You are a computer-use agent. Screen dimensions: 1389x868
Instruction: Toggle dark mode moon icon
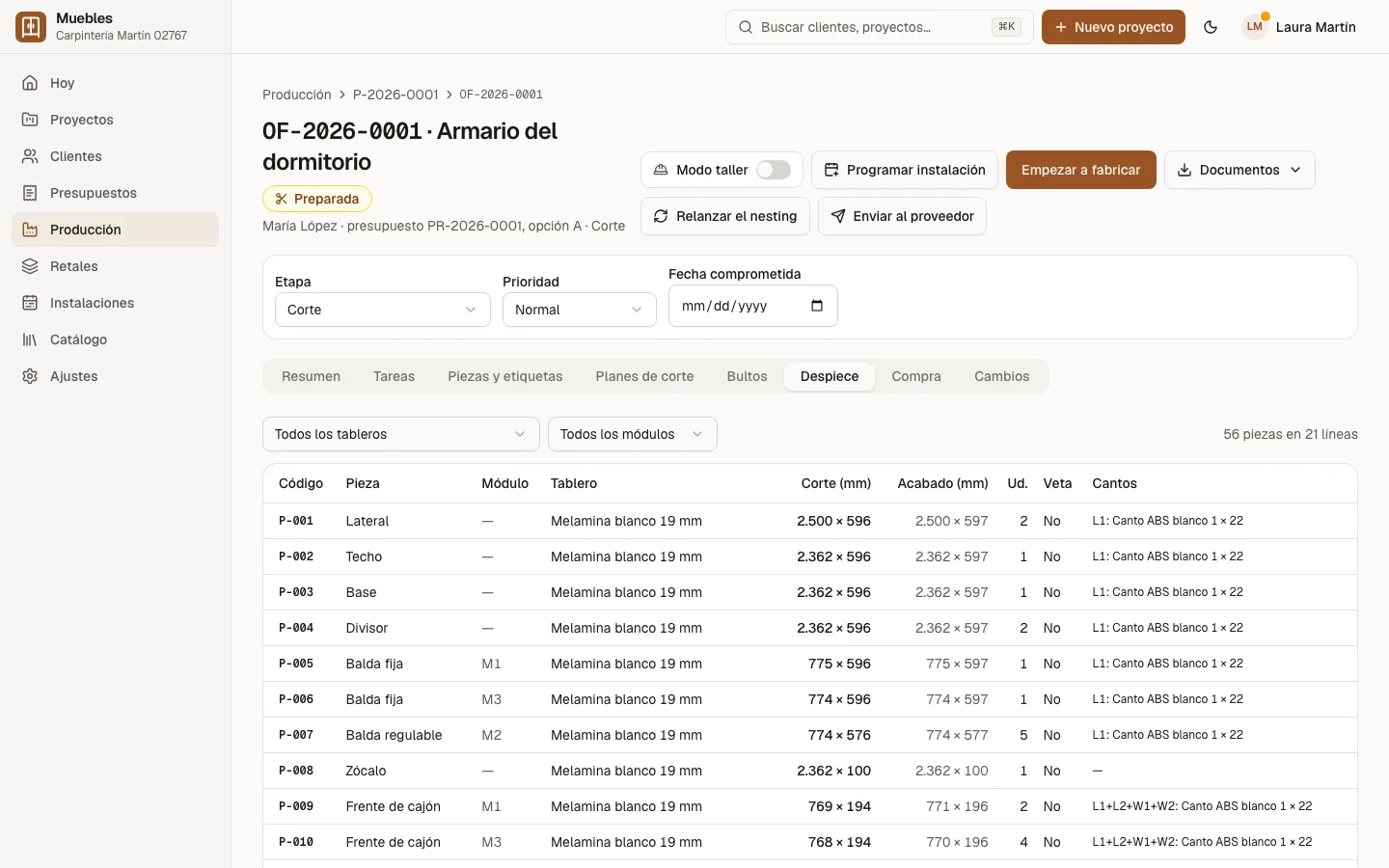1211,27
